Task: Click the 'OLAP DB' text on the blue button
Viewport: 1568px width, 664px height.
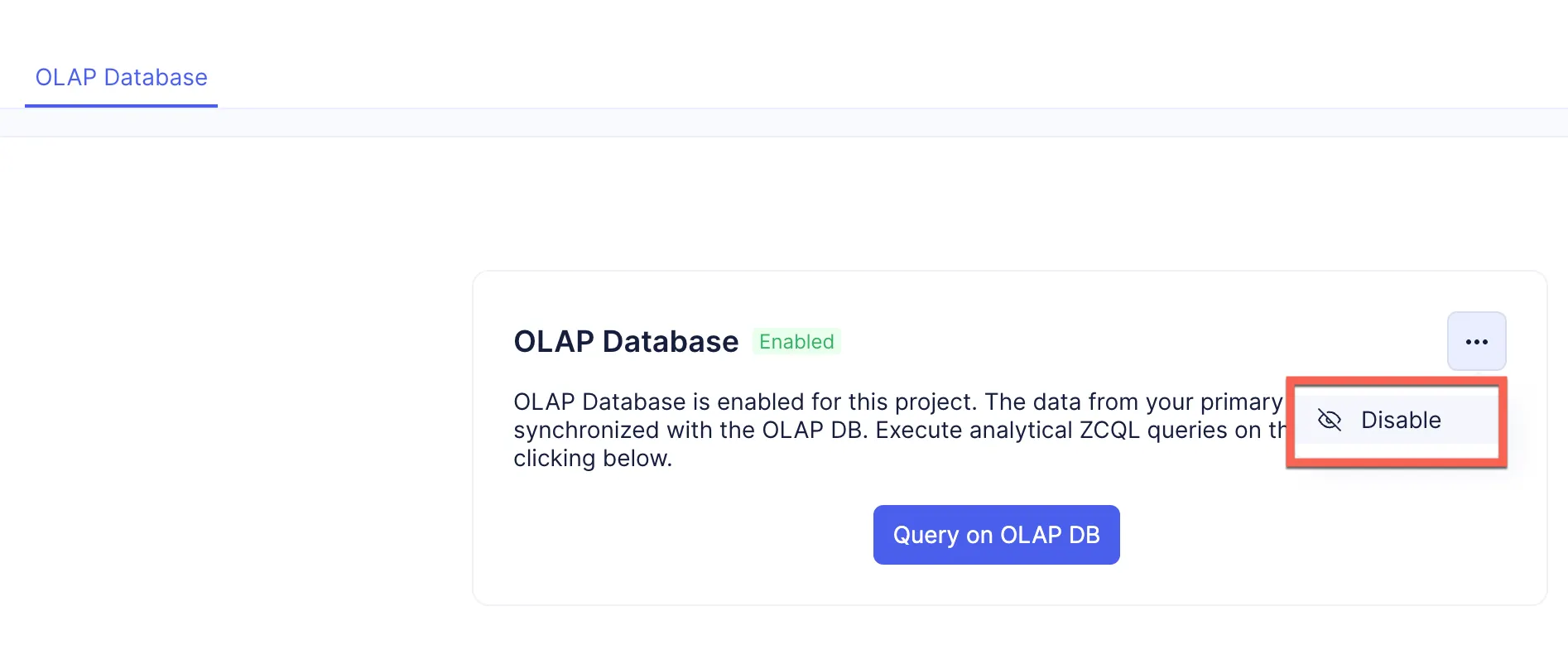Action: 1051,535
